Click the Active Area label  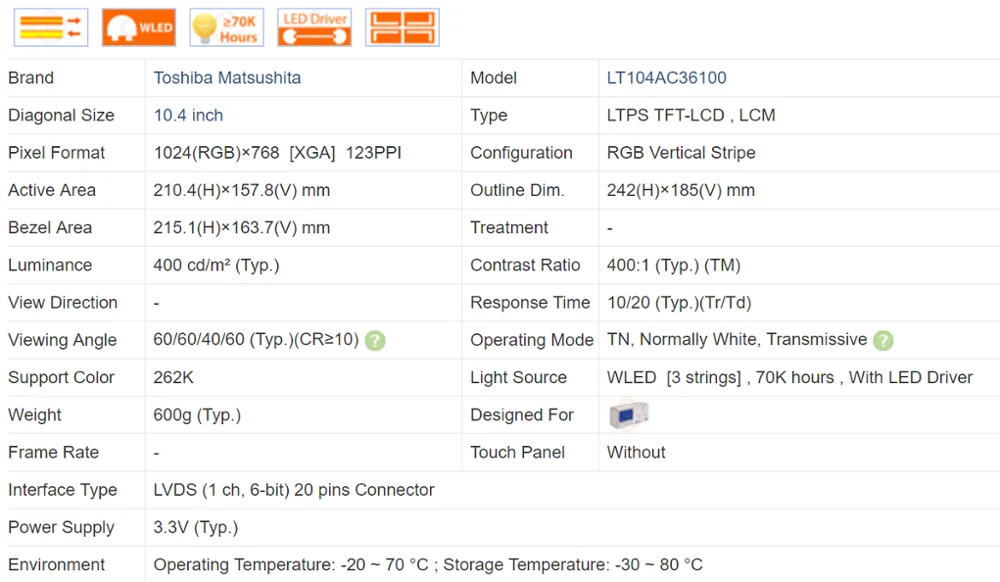tap(52, 191)
